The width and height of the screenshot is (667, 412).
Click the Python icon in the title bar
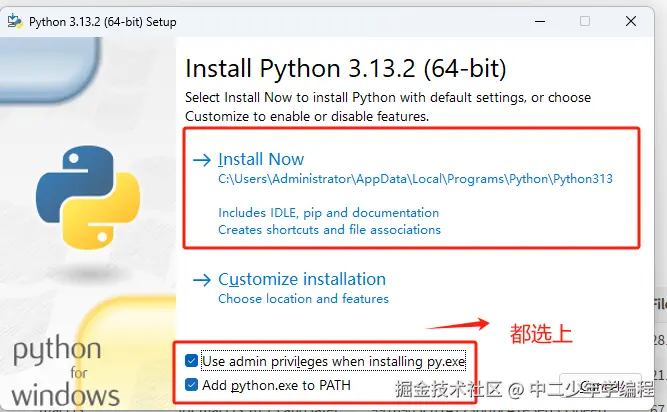point(16,21)
